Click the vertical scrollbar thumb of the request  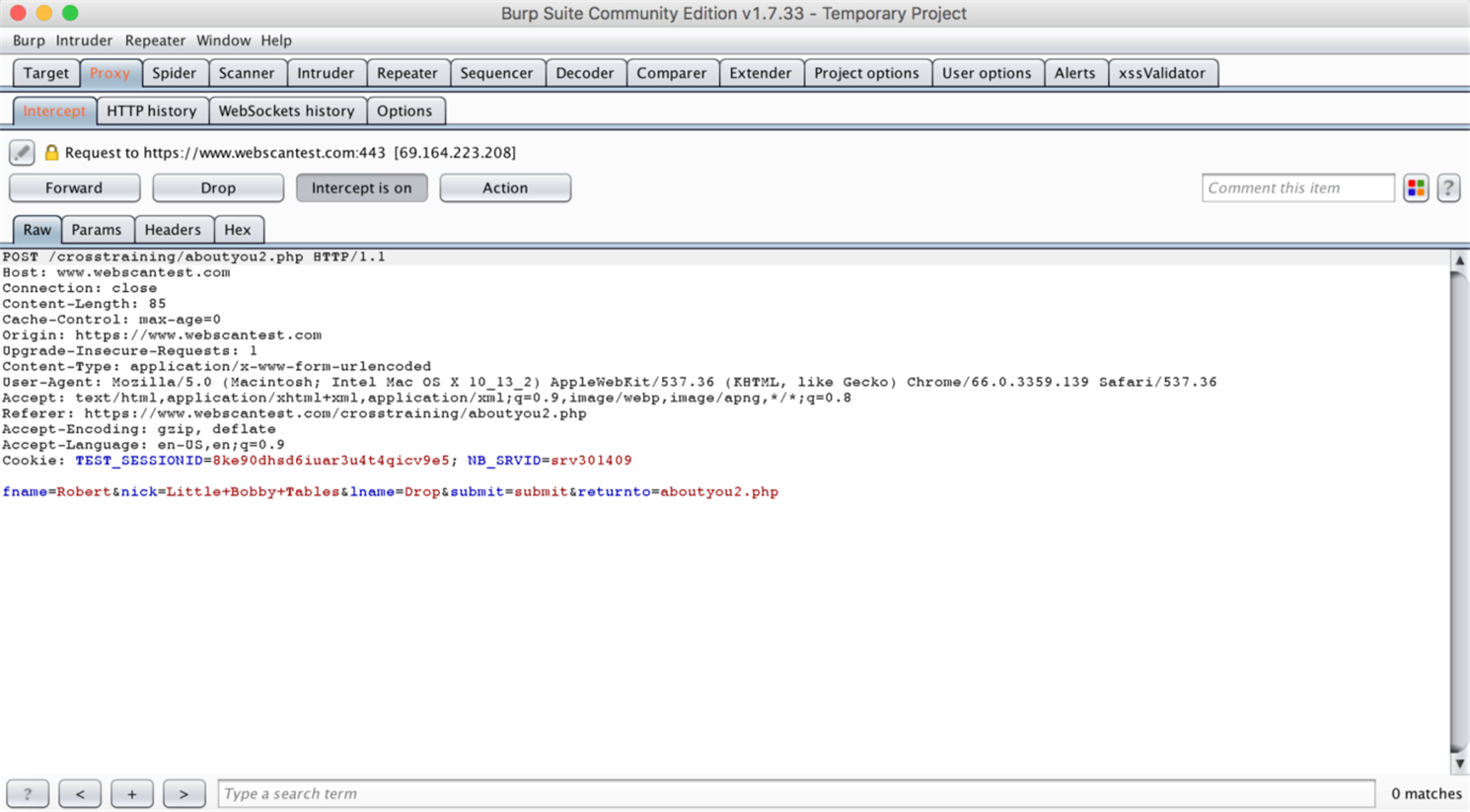tap(1459, 511)
